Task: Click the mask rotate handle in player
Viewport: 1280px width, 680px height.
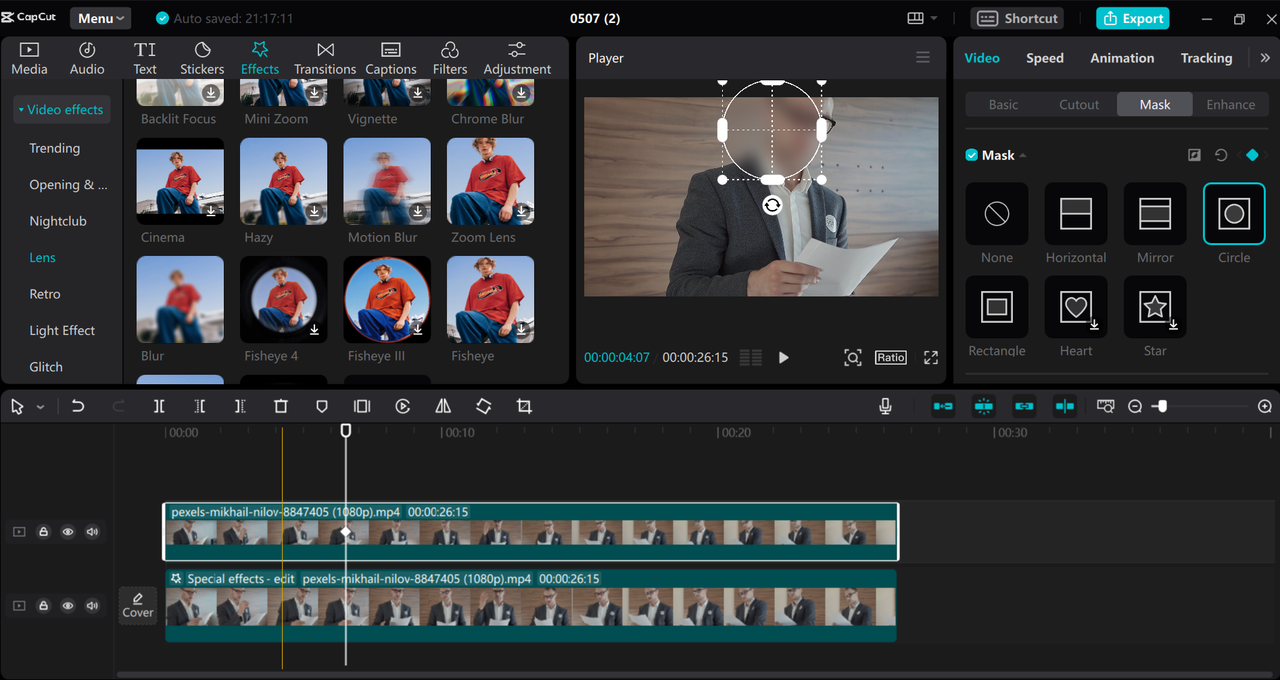Action: pyautogui.click(x=772, y=205)
